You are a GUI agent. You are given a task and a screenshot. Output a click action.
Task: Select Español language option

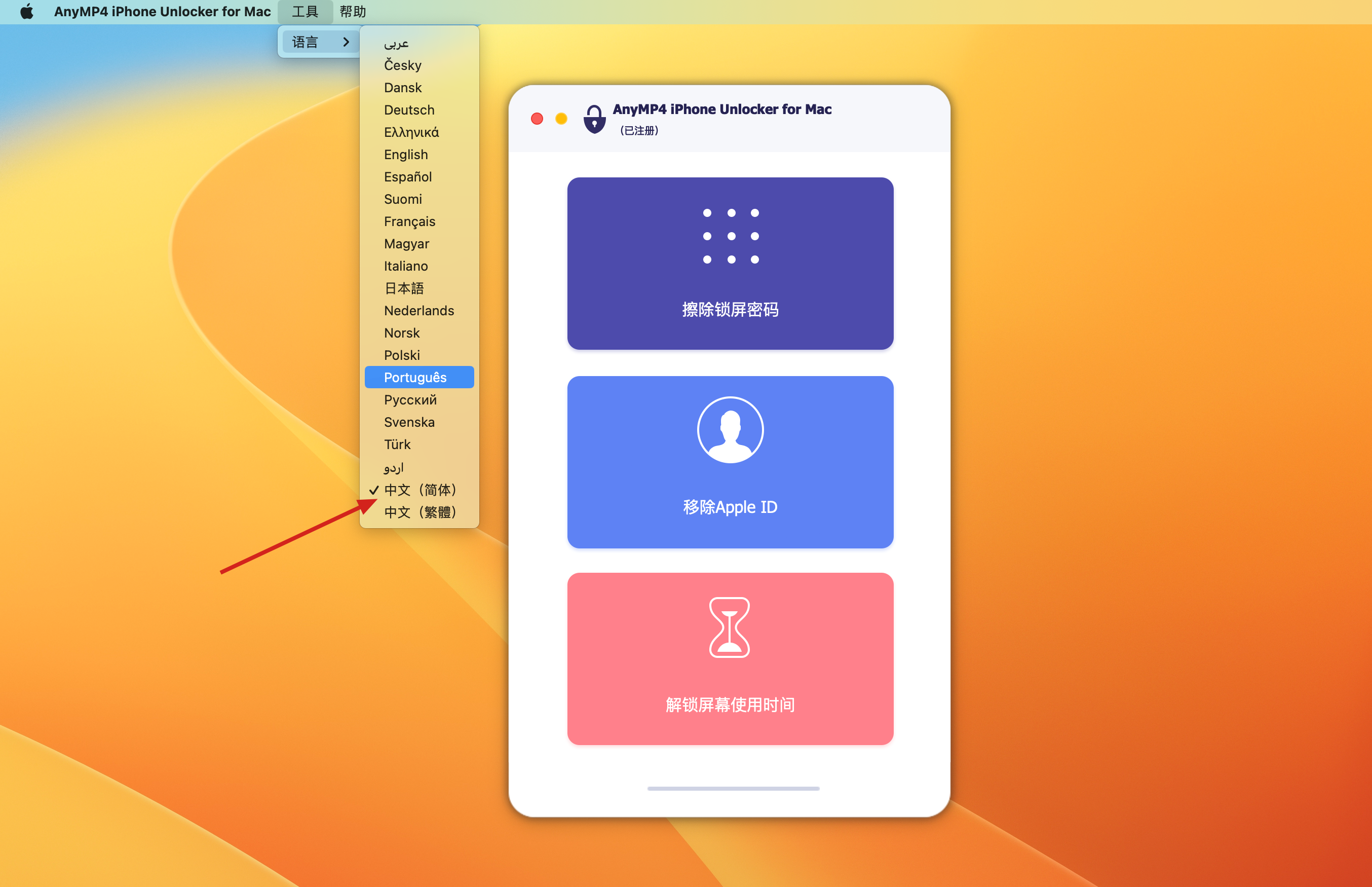tap(420, 177)
